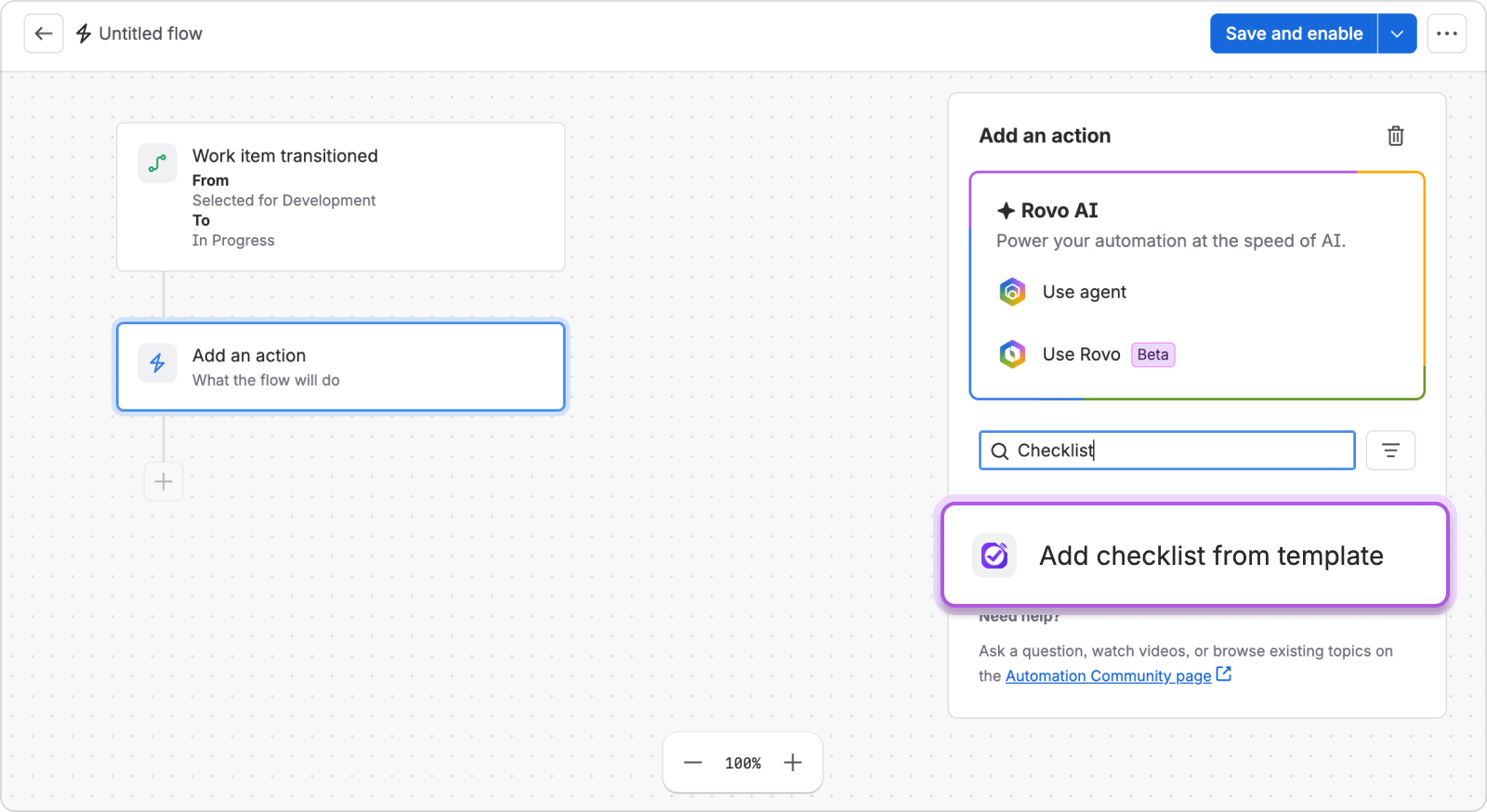Click the Use agent hexagon icon
The width and height of the screenshot is (1487, 812).
1012,292
